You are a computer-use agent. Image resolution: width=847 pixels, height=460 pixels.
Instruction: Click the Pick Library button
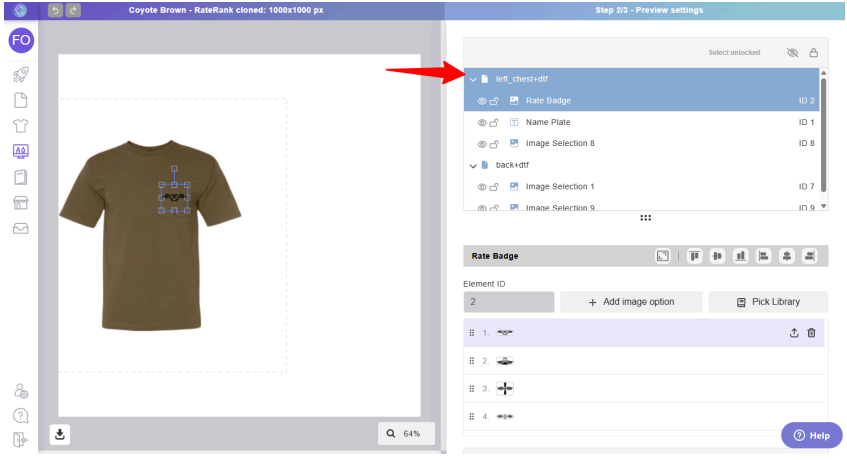767,302
